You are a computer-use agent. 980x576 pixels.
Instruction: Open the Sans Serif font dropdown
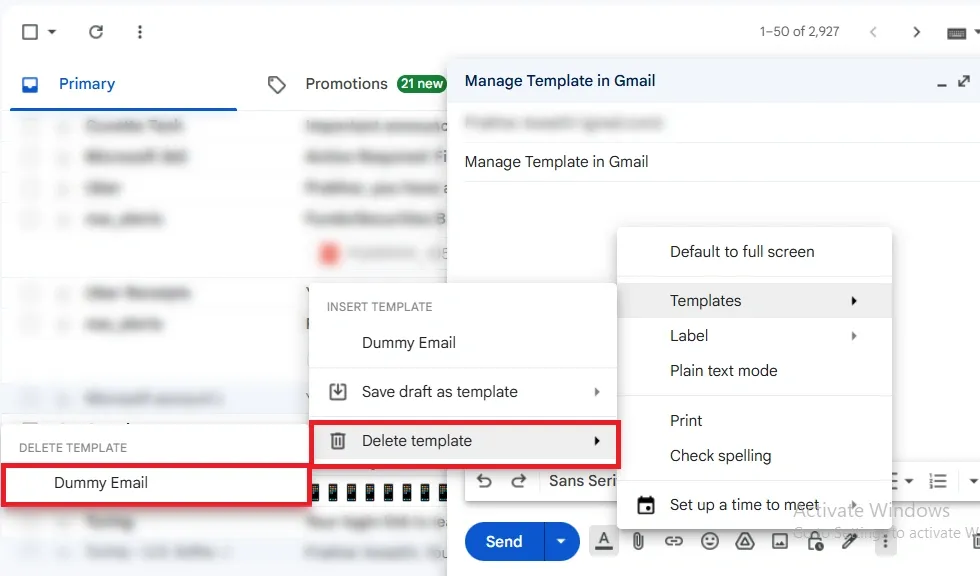[582, 480]
